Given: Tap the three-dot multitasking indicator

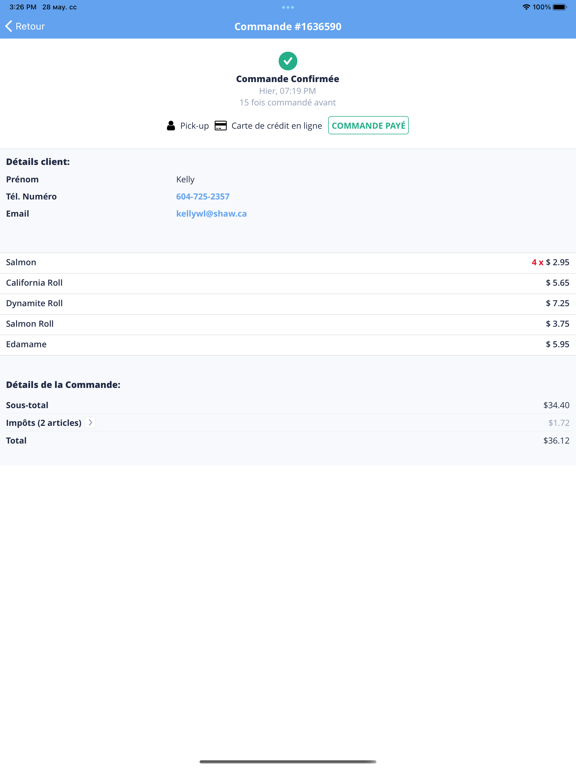Looking at the screenshot, I should click(x=288, y=7).
